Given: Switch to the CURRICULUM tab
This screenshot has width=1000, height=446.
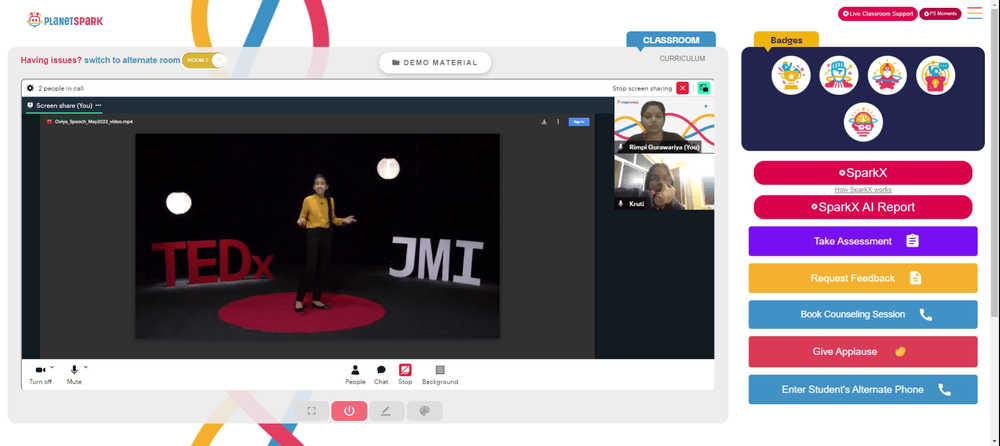Looking at the screenshot, I should (682, 59).
